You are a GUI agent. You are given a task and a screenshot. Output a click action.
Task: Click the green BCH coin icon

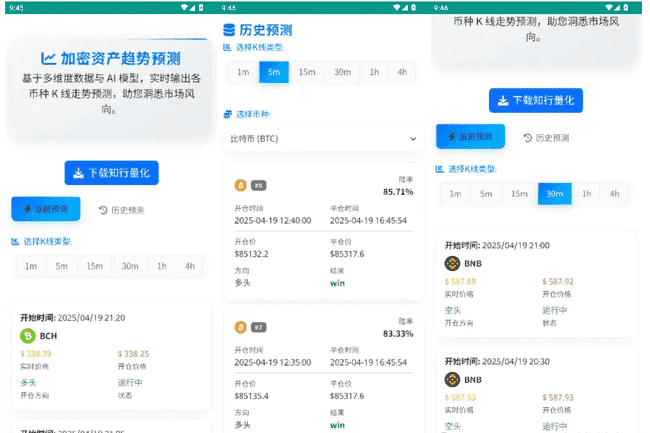coord(28,336)
